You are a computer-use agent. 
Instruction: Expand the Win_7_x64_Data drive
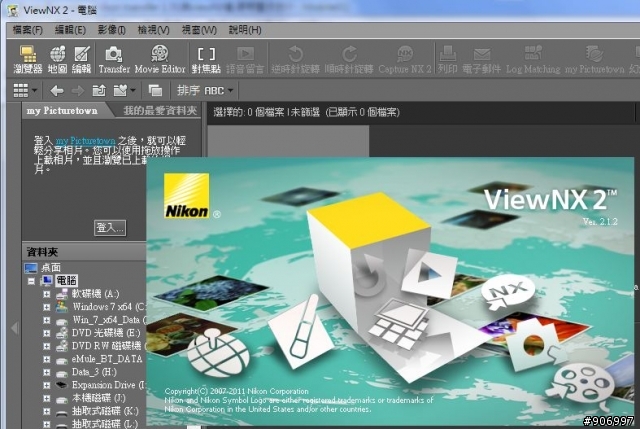[x=47, y=320]
